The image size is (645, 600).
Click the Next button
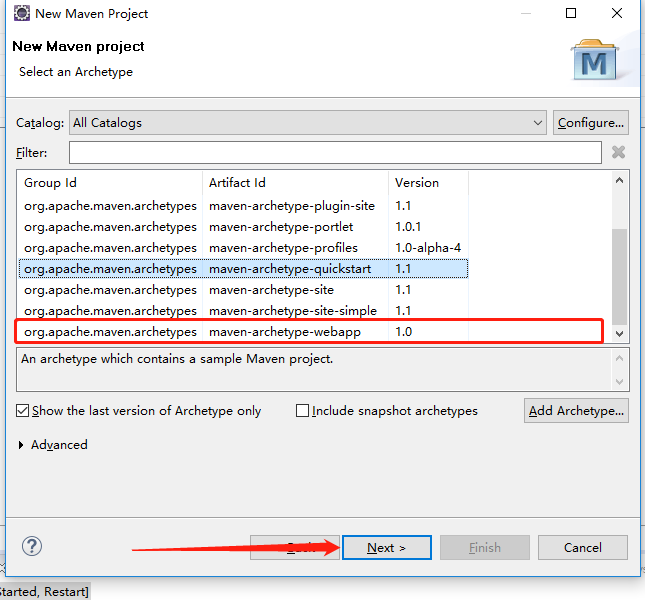387,547
